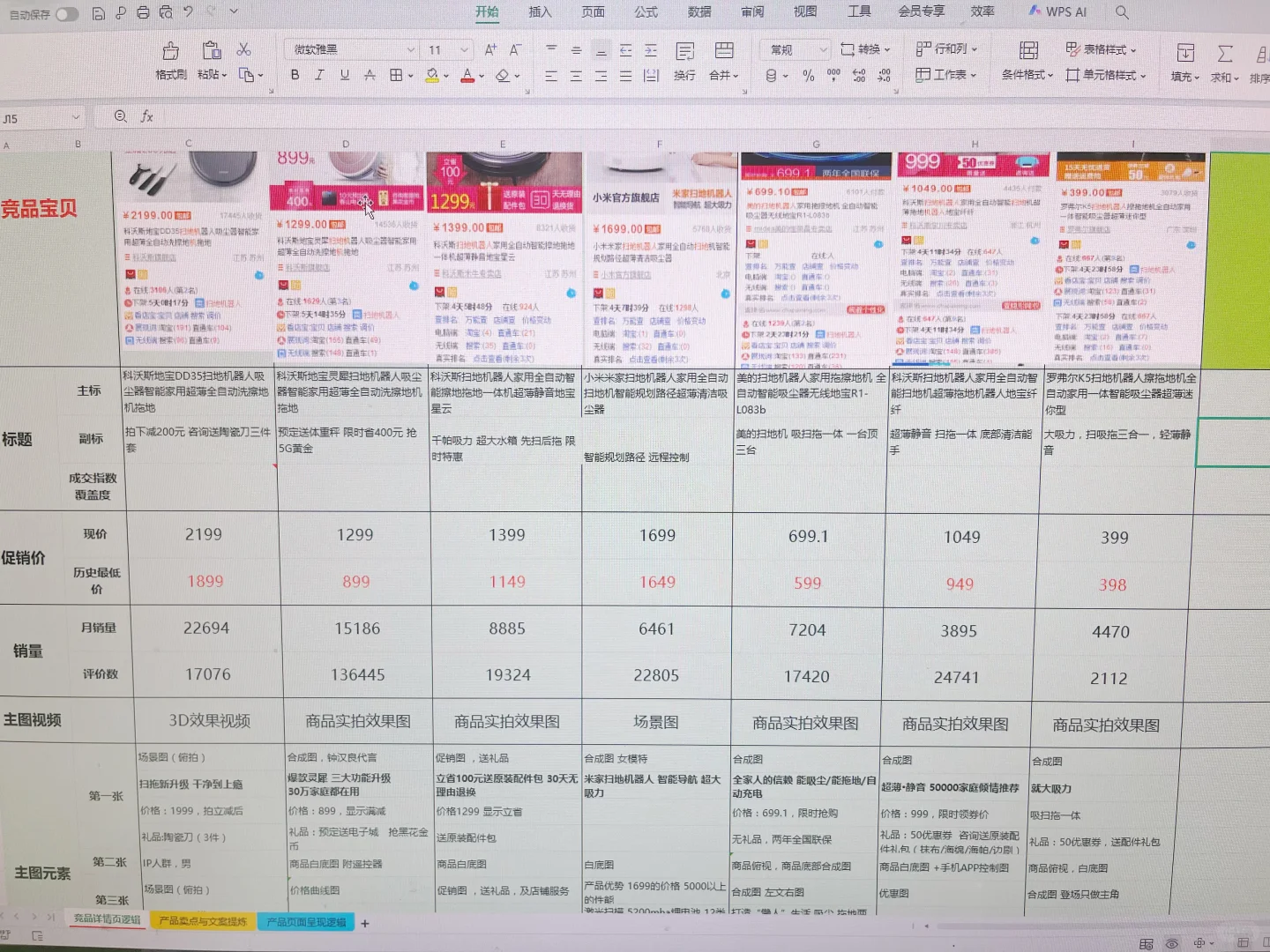Open the 行和列 rows and columns menu
The height and width of the screenshot is (952, 1270).
(946, 49)
